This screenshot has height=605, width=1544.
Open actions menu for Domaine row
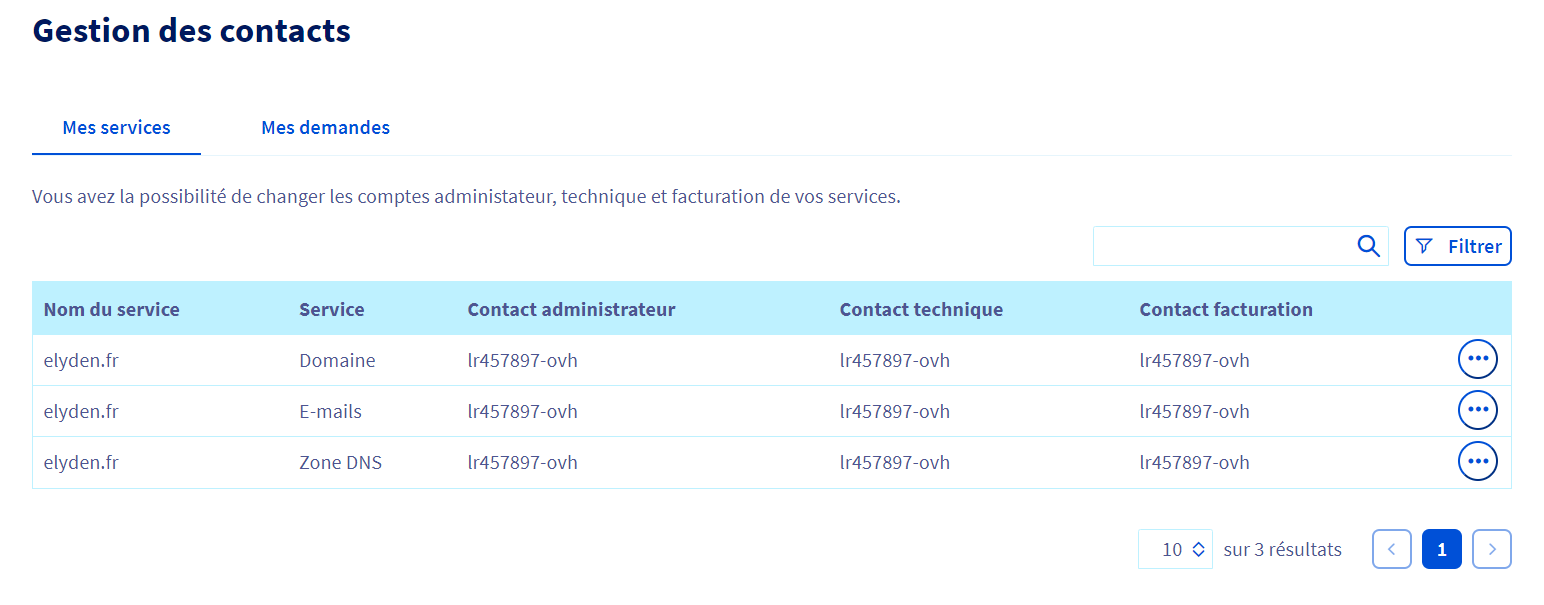[1477, 359]
